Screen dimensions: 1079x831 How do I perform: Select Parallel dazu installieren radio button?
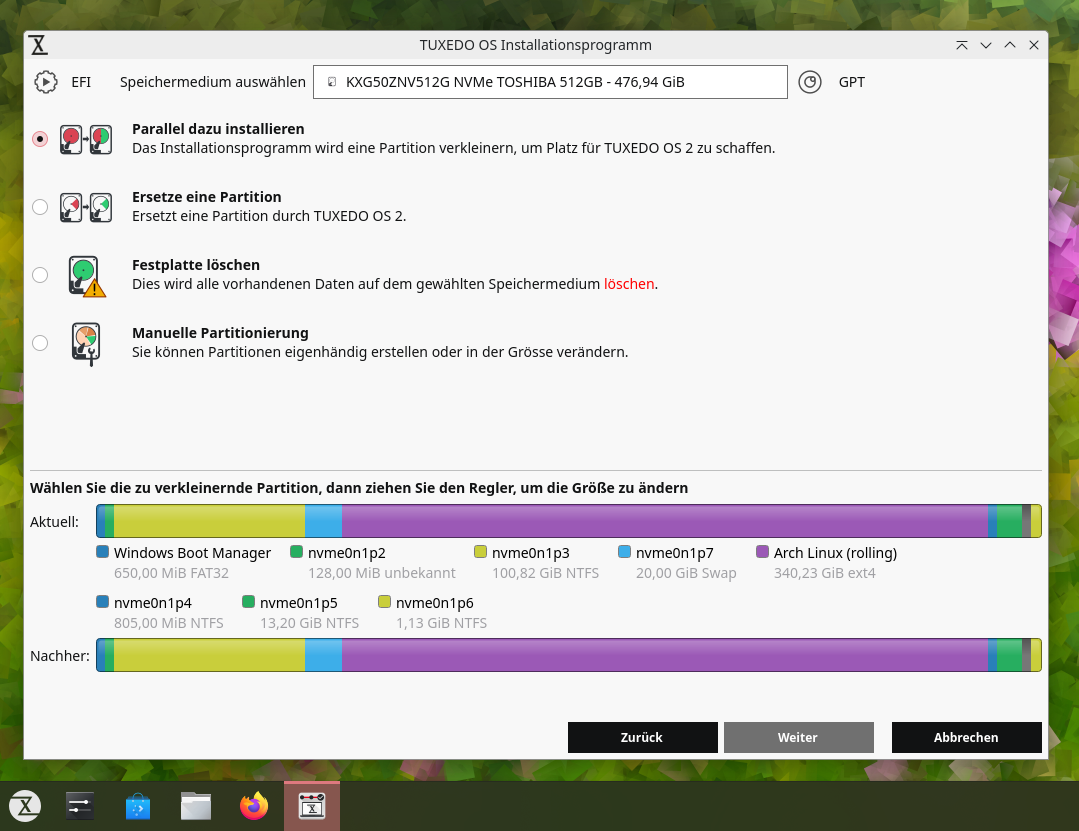[40, 139]
